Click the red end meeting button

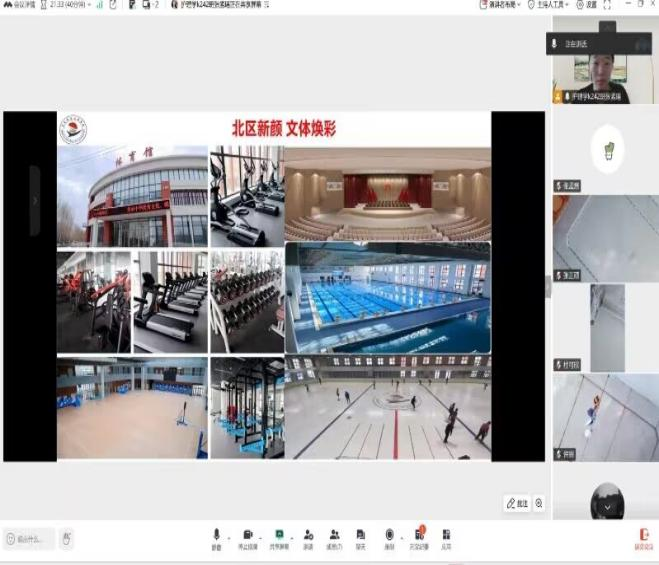(643, 537)
